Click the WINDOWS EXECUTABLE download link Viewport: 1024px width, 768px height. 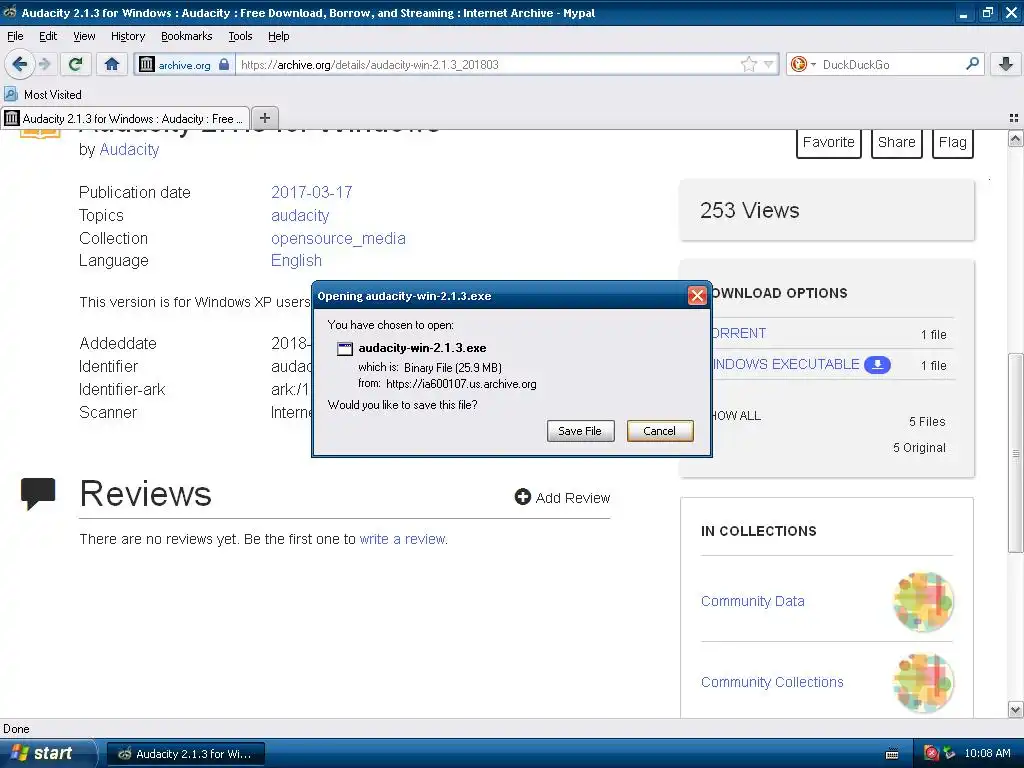pyautogui.click(x=786, y=364)
